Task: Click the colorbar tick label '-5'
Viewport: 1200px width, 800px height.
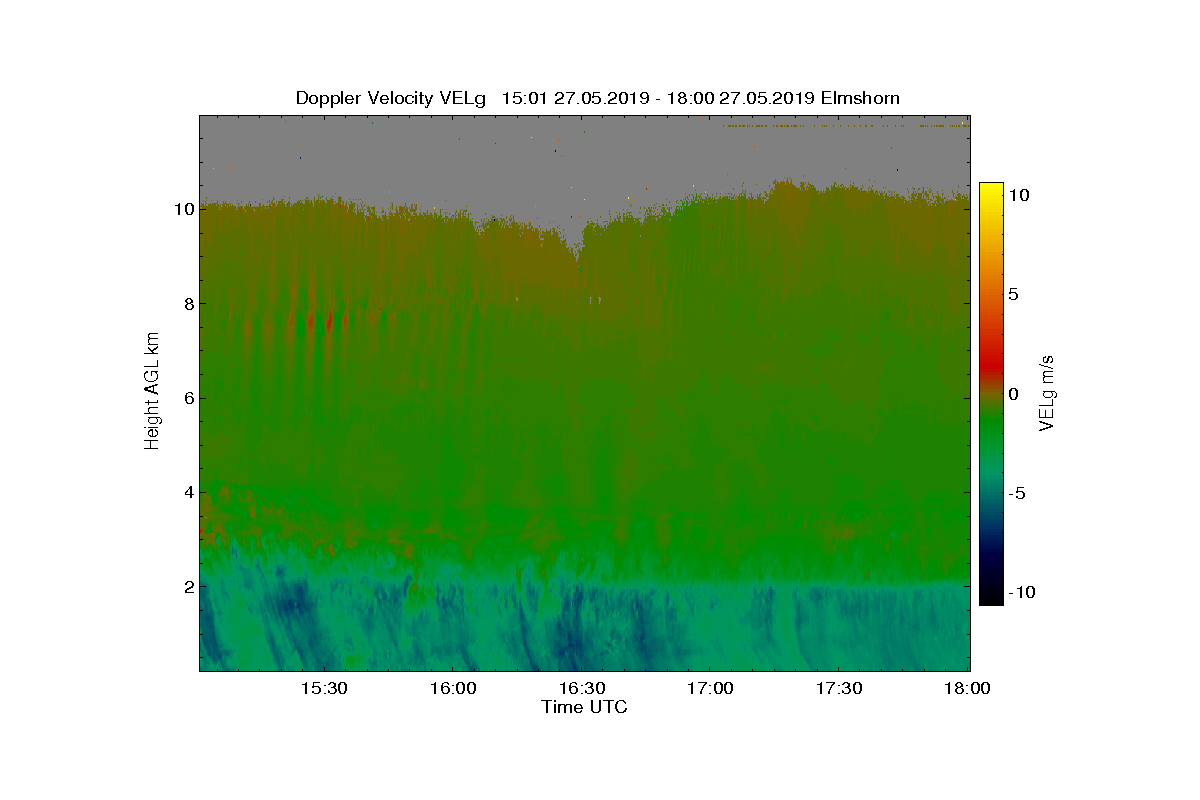Action: (1016, 494)
